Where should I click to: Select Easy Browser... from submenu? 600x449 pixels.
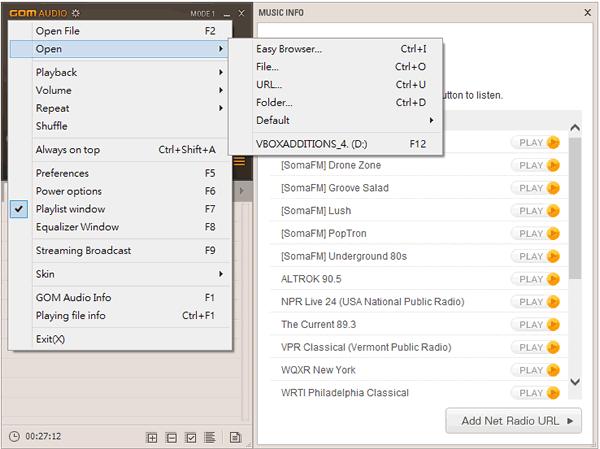tap(336, 49)
